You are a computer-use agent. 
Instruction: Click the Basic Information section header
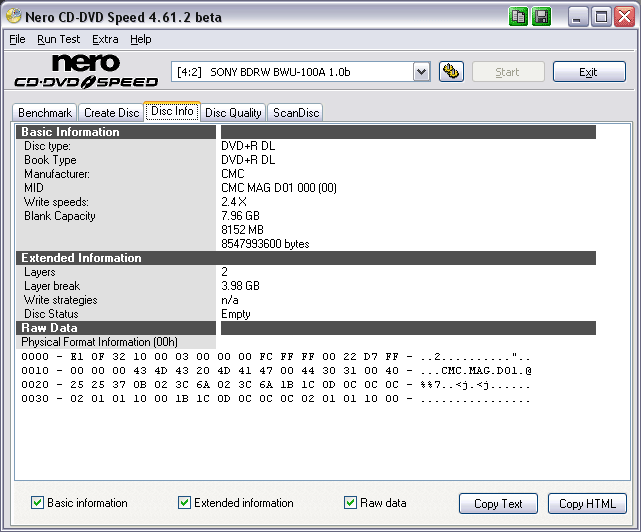pos(116,132)
